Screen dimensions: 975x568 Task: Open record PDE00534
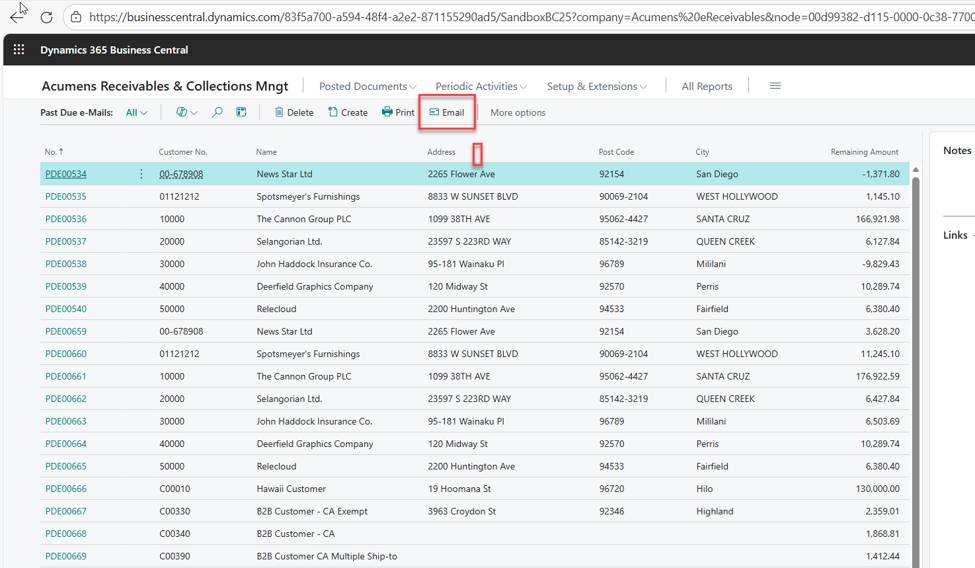(65, 174)
